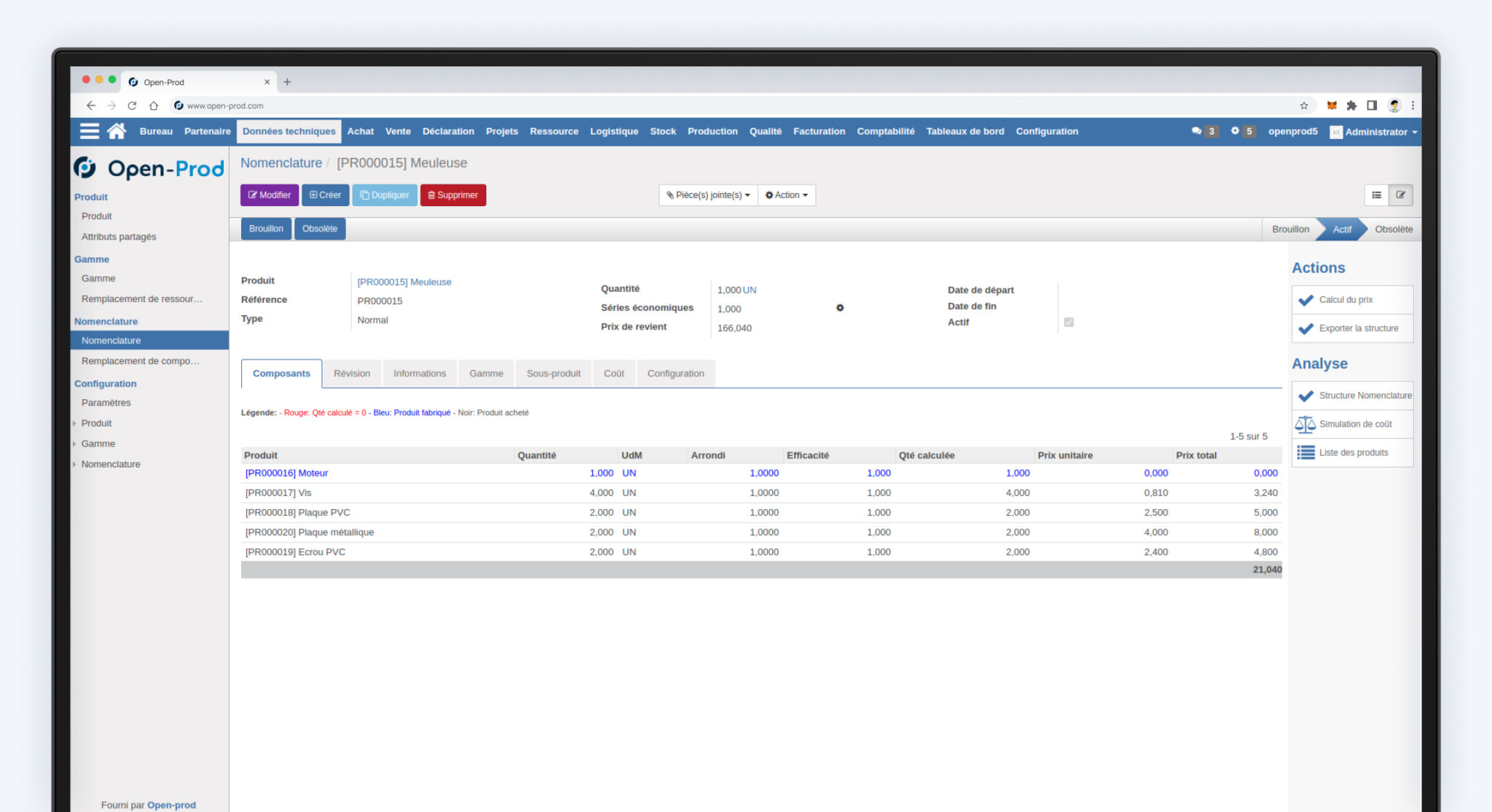1492x812 pixels.
Task: Open the Production menu
Action: tap(712, 132)
